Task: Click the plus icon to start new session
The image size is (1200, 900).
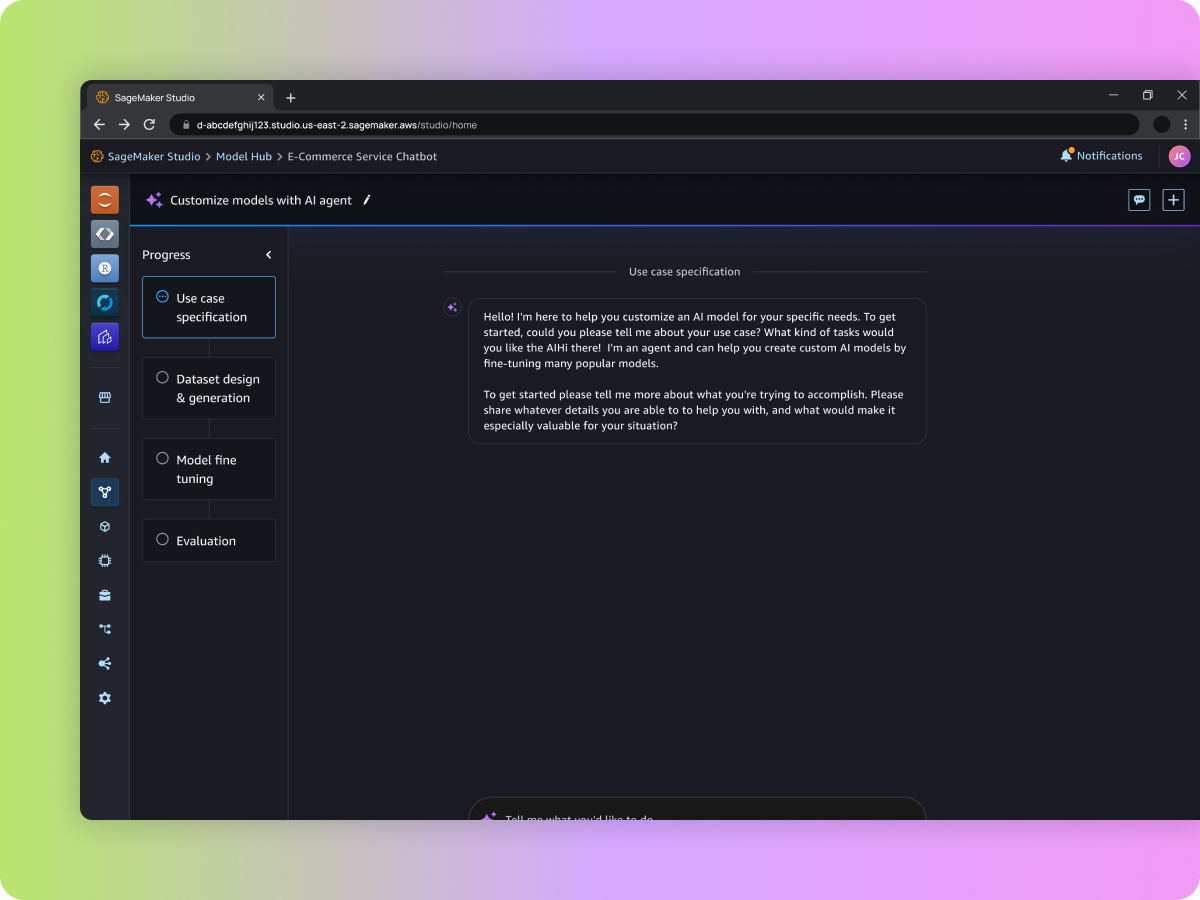Action: click(1173, 200)
